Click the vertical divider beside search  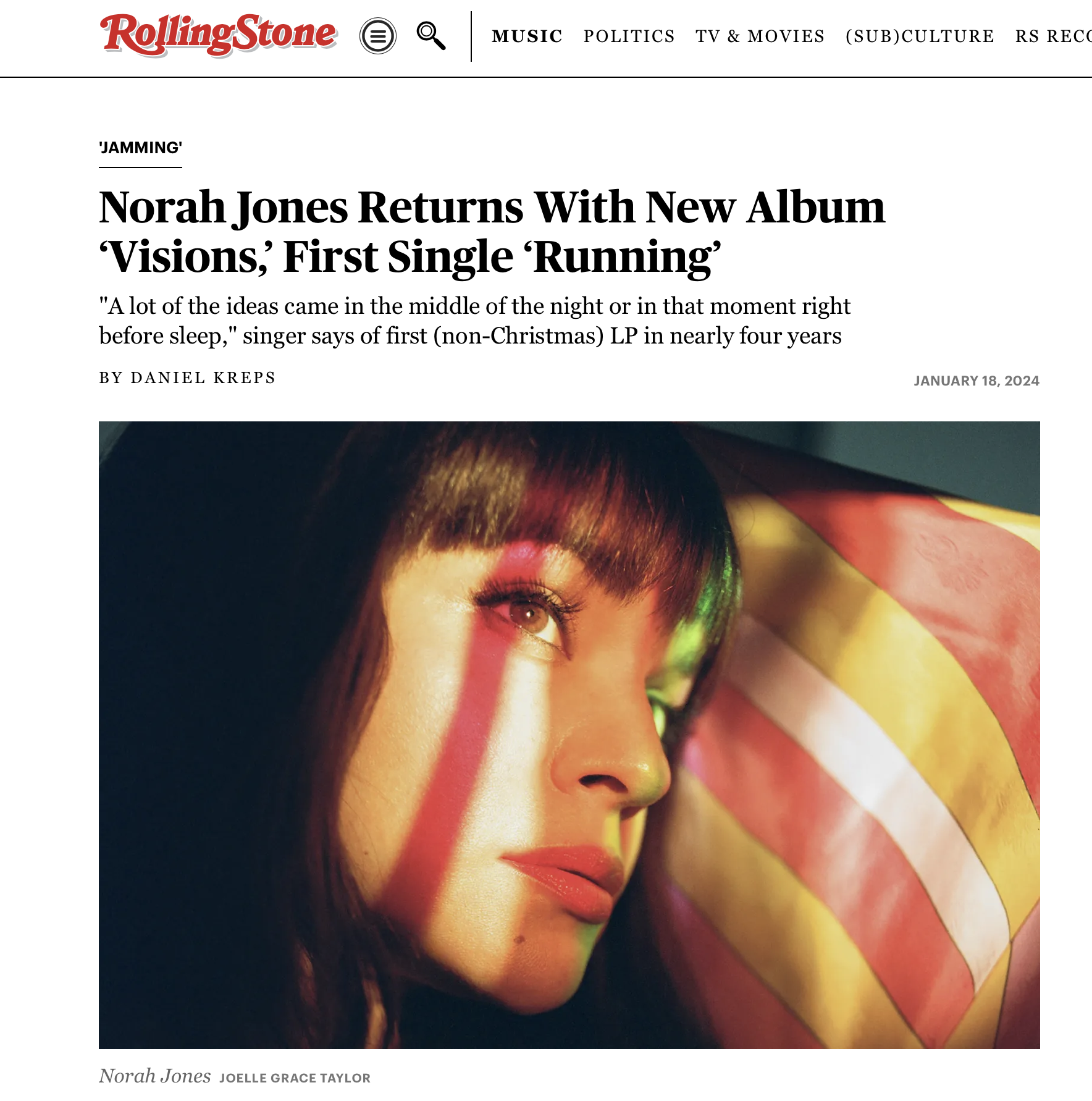[471, 36]
